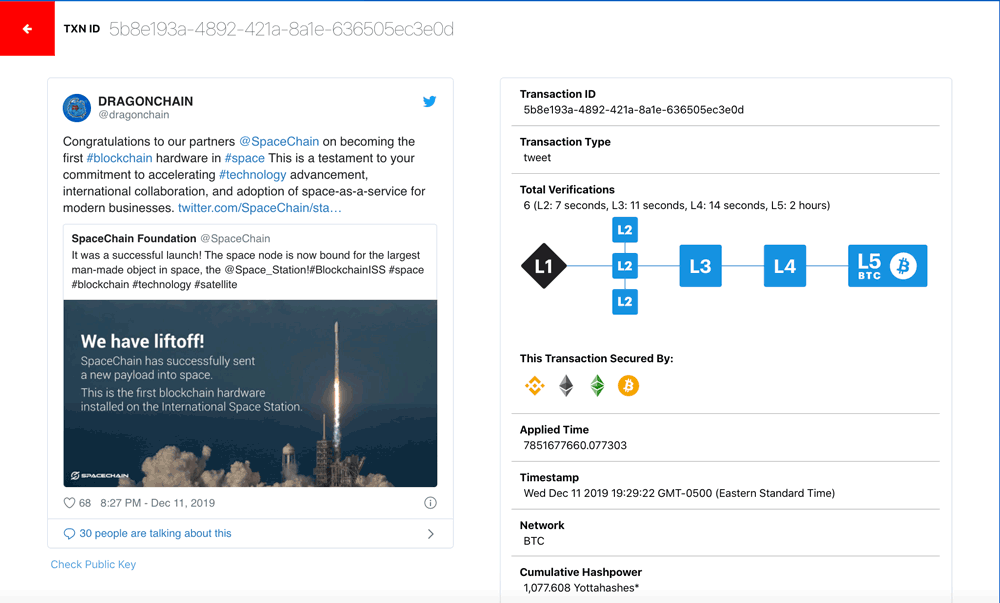1000x603 pixels.
Task: Click the tweet info icon
Action: tap(430, 503)
